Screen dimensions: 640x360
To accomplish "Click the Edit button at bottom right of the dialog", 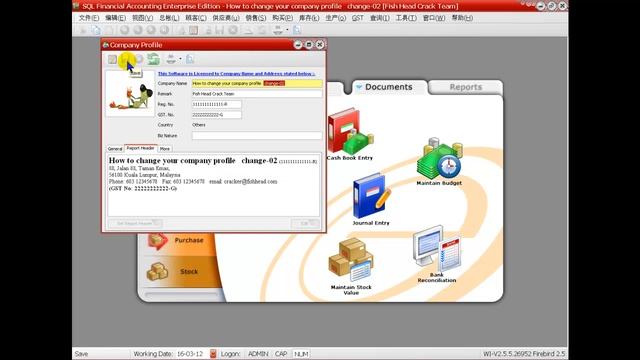I will (x=305, y=223).
